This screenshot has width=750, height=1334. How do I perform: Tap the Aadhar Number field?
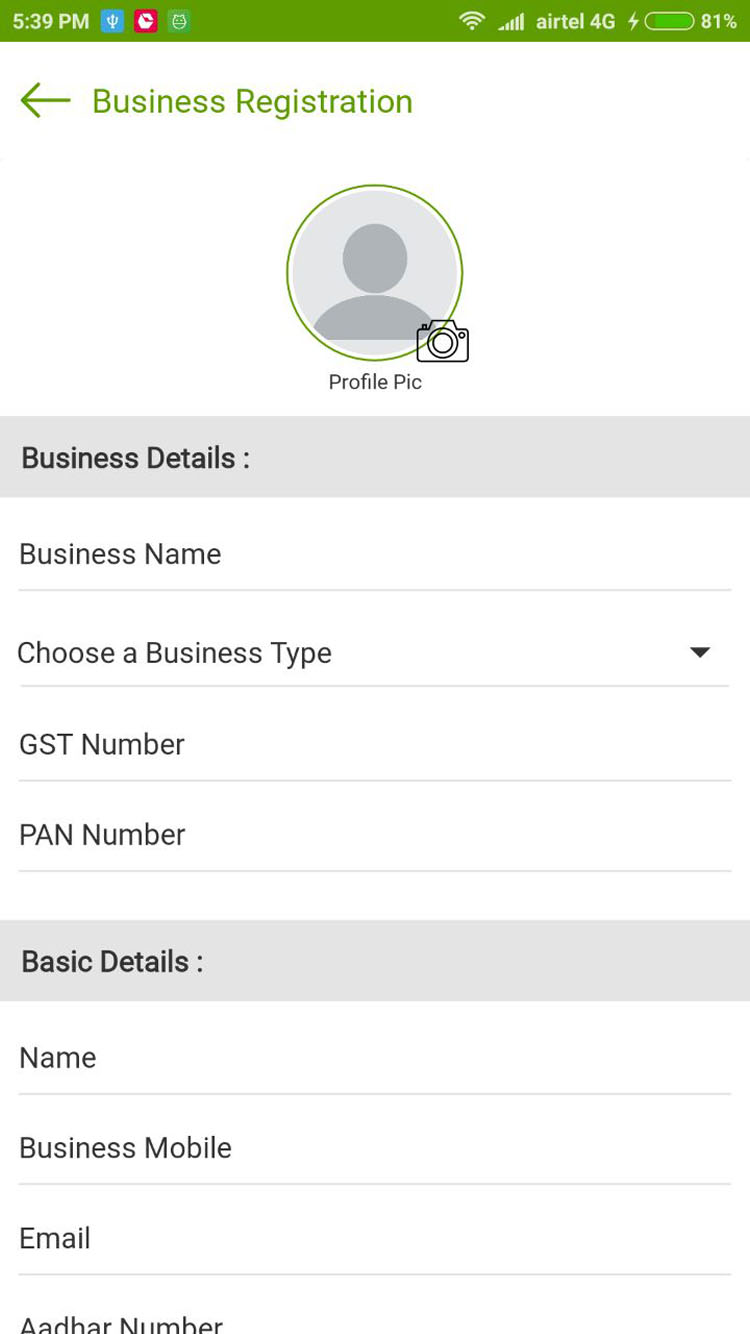(374, 1322)
